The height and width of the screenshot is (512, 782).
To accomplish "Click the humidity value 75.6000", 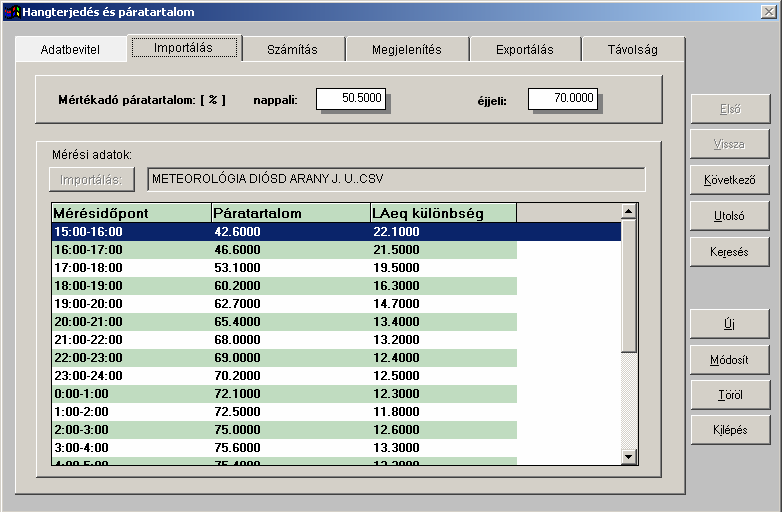I will (237, 447).
